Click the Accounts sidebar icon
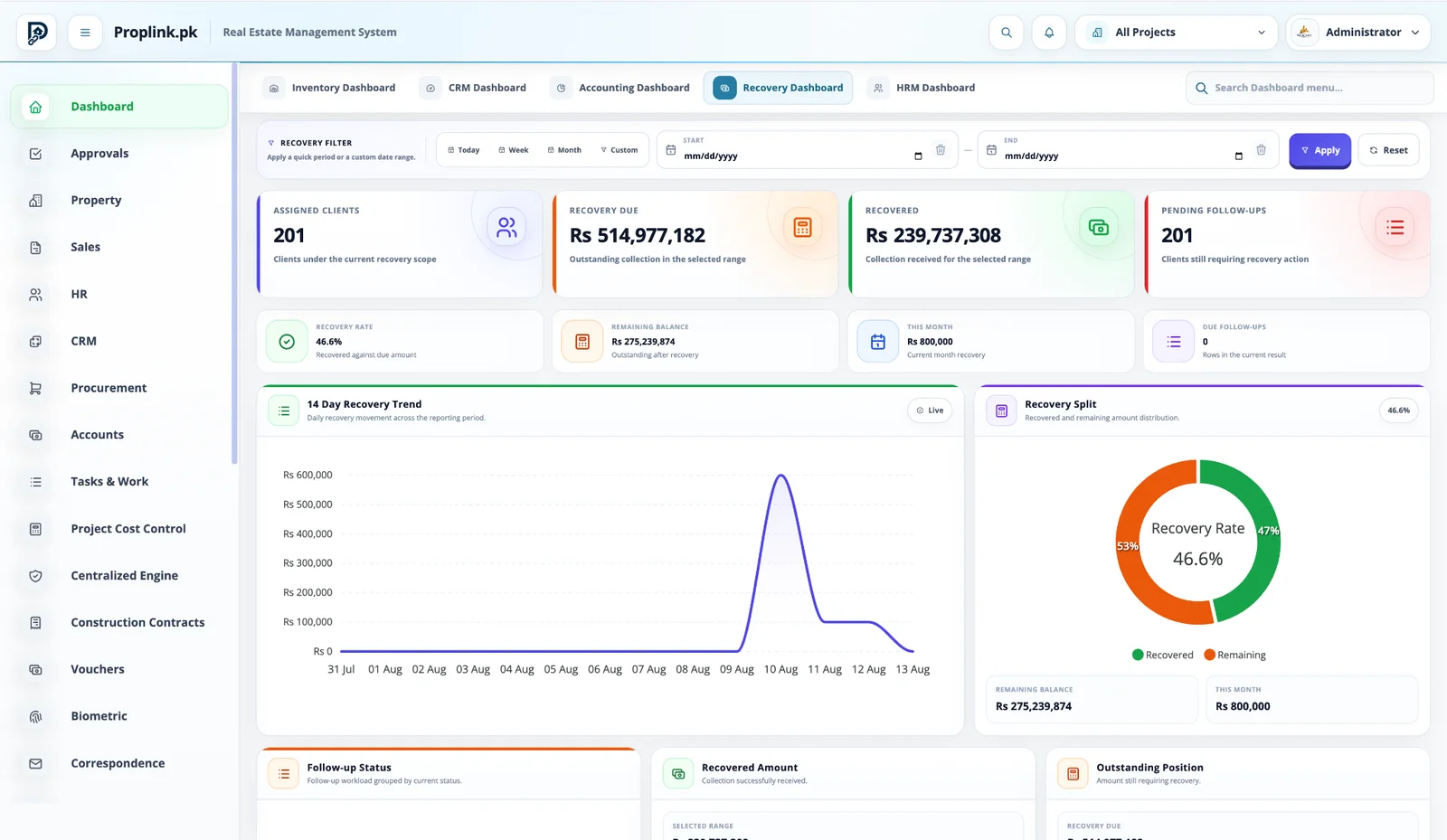 tap(35, 435)
